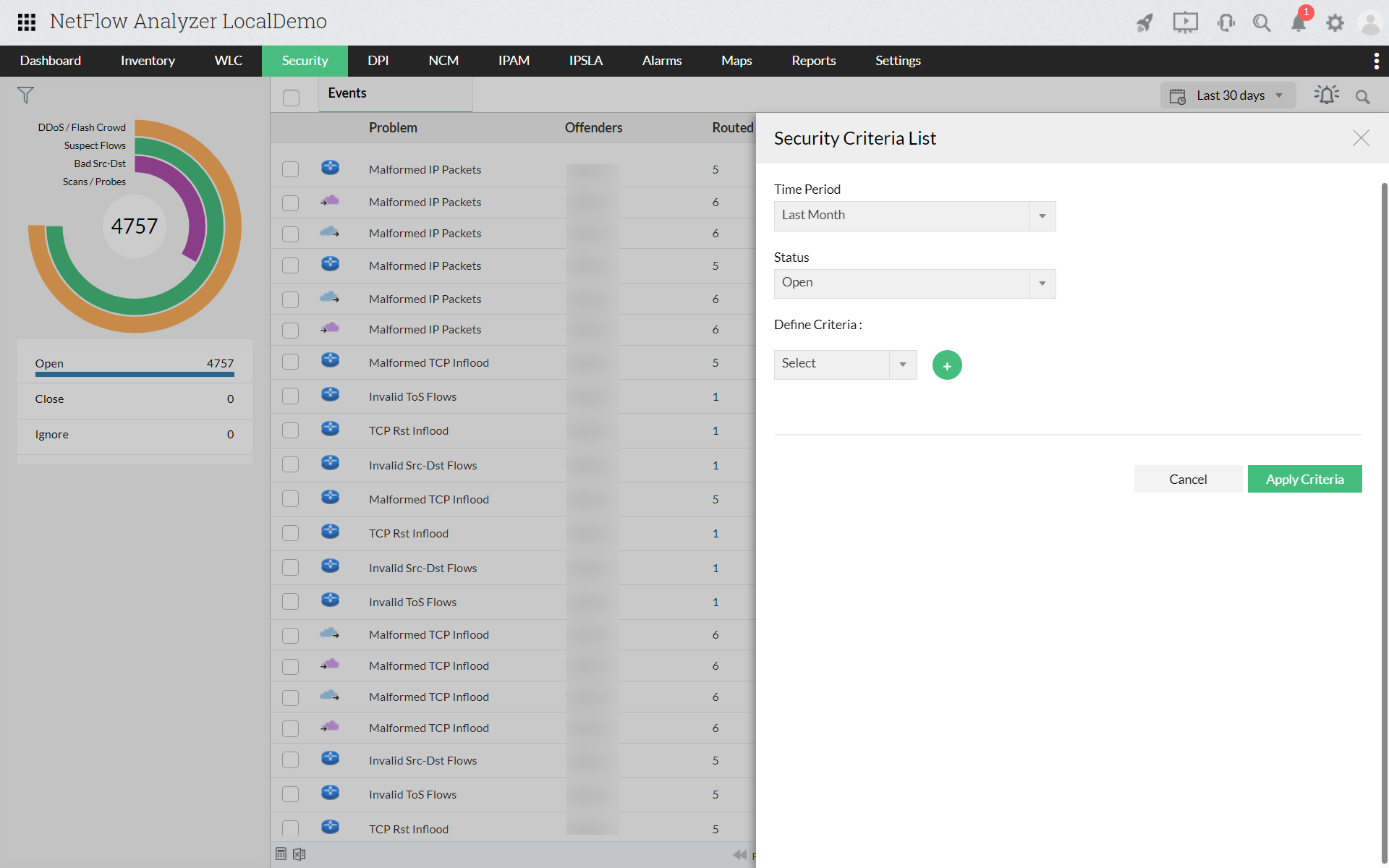The width and height of the screenshot is (1389, 868).
Task: Click the Open status progress bar
Action: (x=135, y=374)
